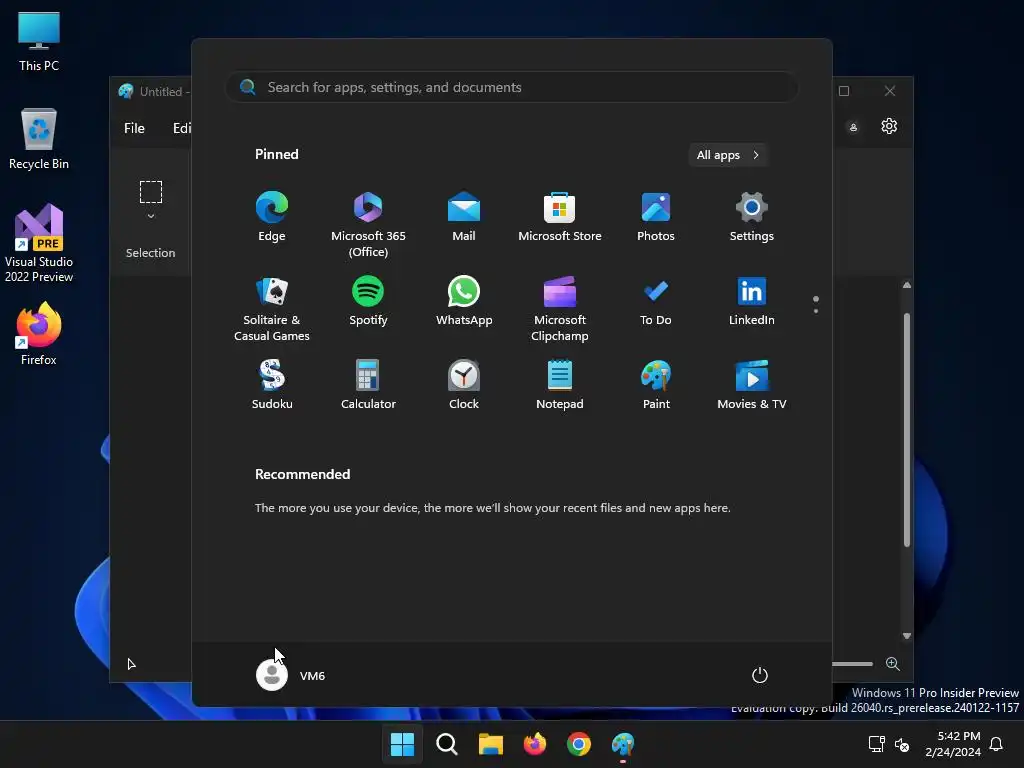Open the Mail app
The height and width of the screenshot is (768, 1024).
464,217
